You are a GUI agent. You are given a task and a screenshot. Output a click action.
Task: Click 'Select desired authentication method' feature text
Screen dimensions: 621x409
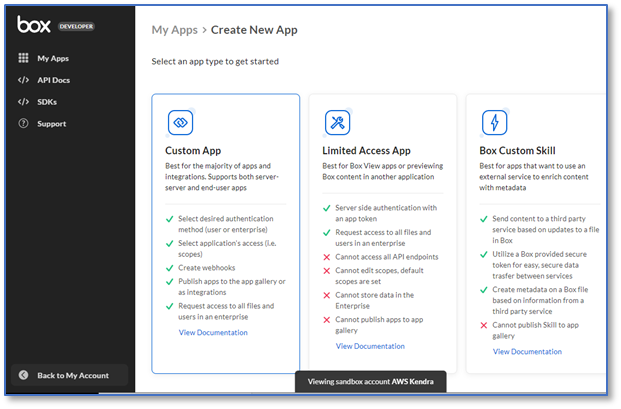tap(226, 224)
